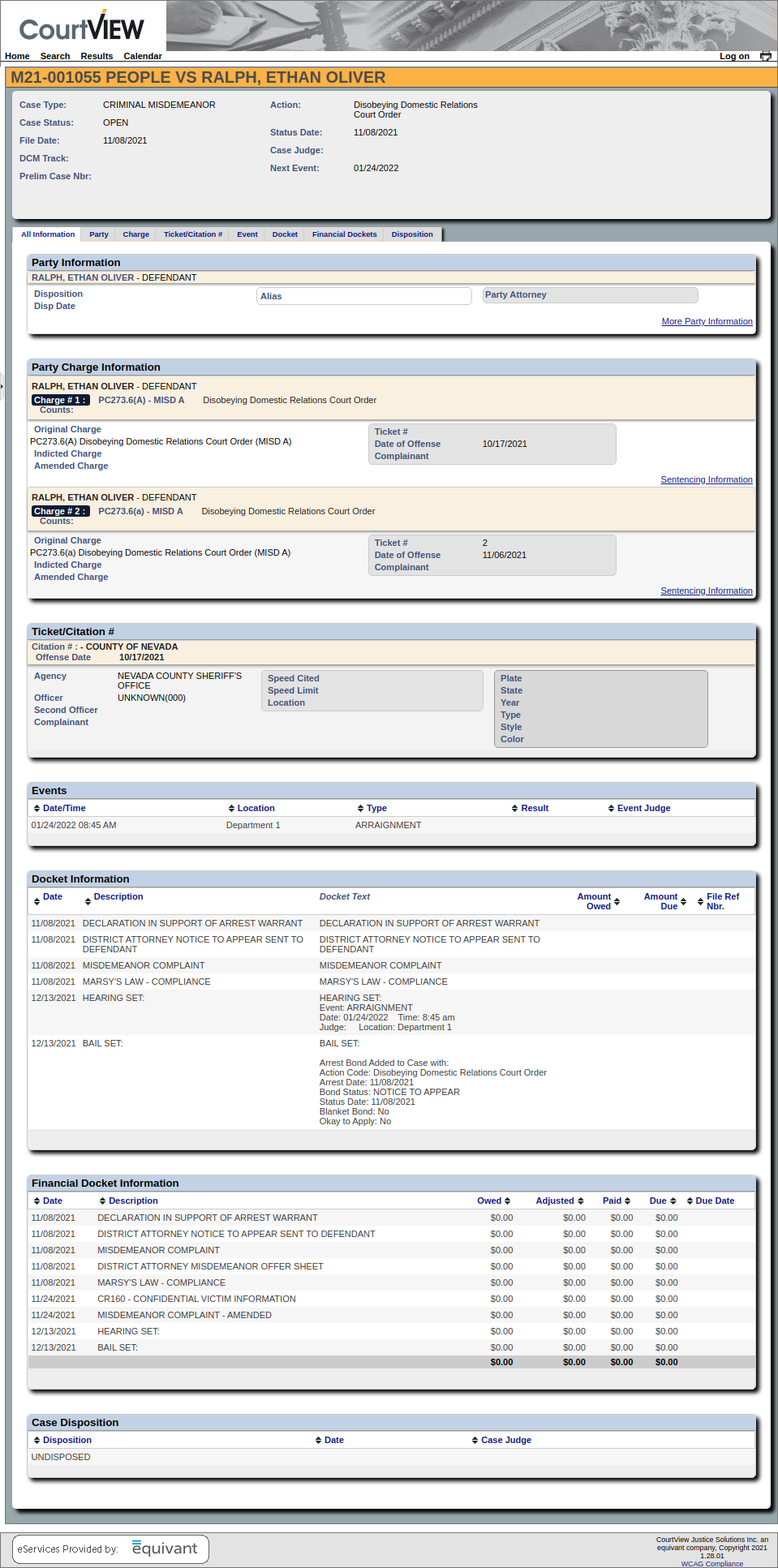Sort docket by File Ref Nbr arrow icon
778x1568 pixels.
coord(700,902)
